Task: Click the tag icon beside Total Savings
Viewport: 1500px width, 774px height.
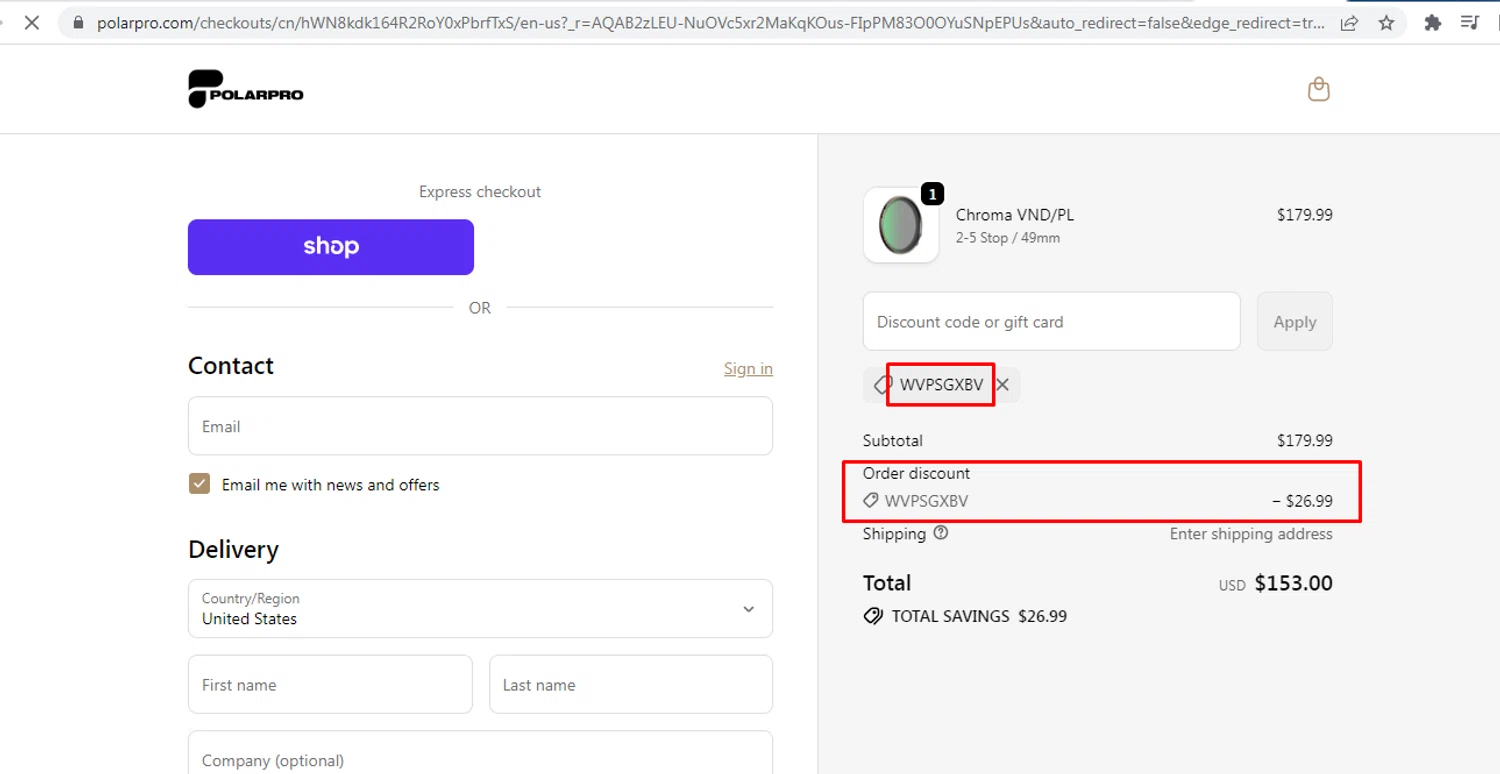Action: [873, 616]
